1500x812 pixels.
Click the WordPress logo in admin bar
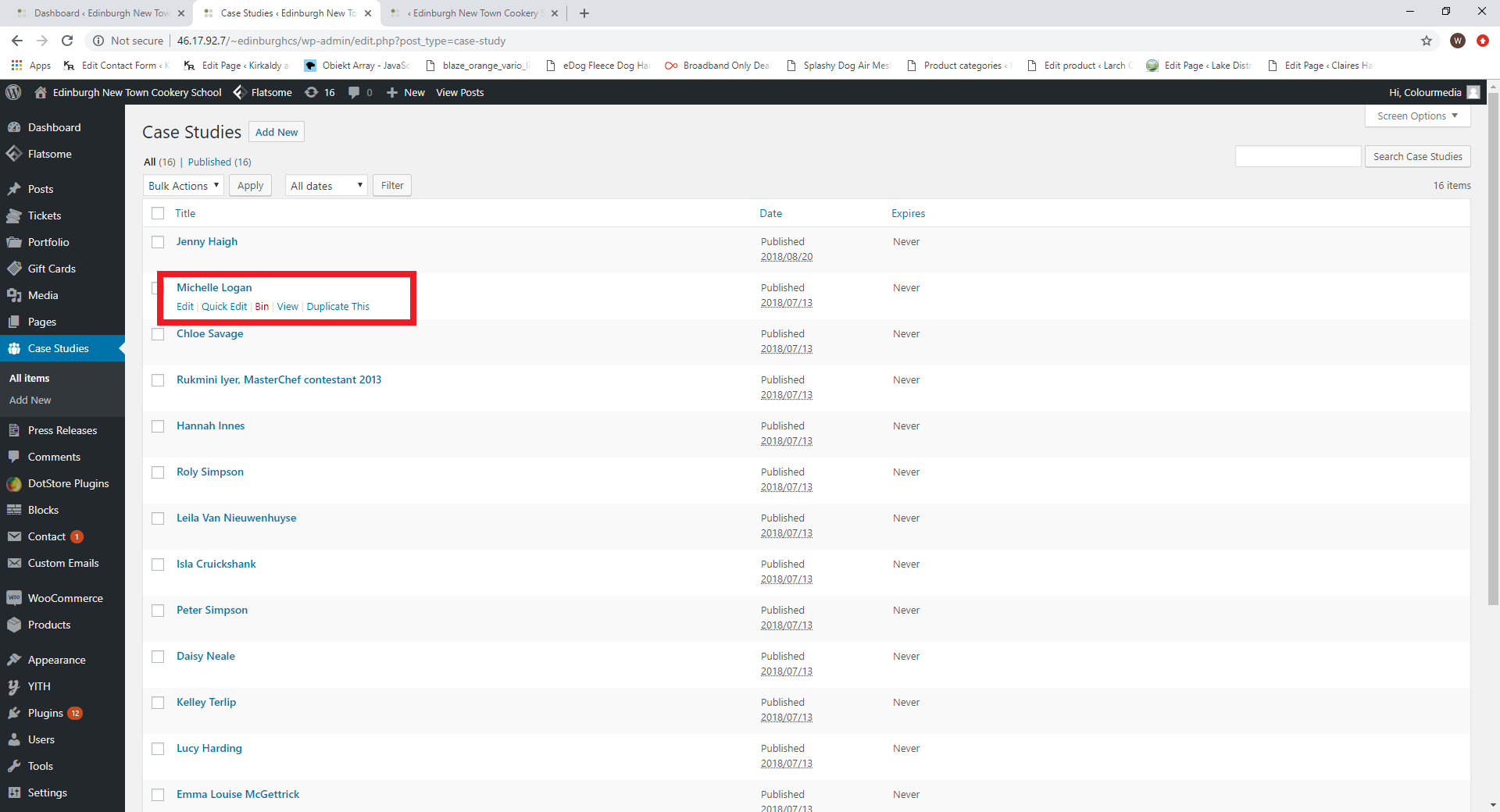tap(13, 92)
